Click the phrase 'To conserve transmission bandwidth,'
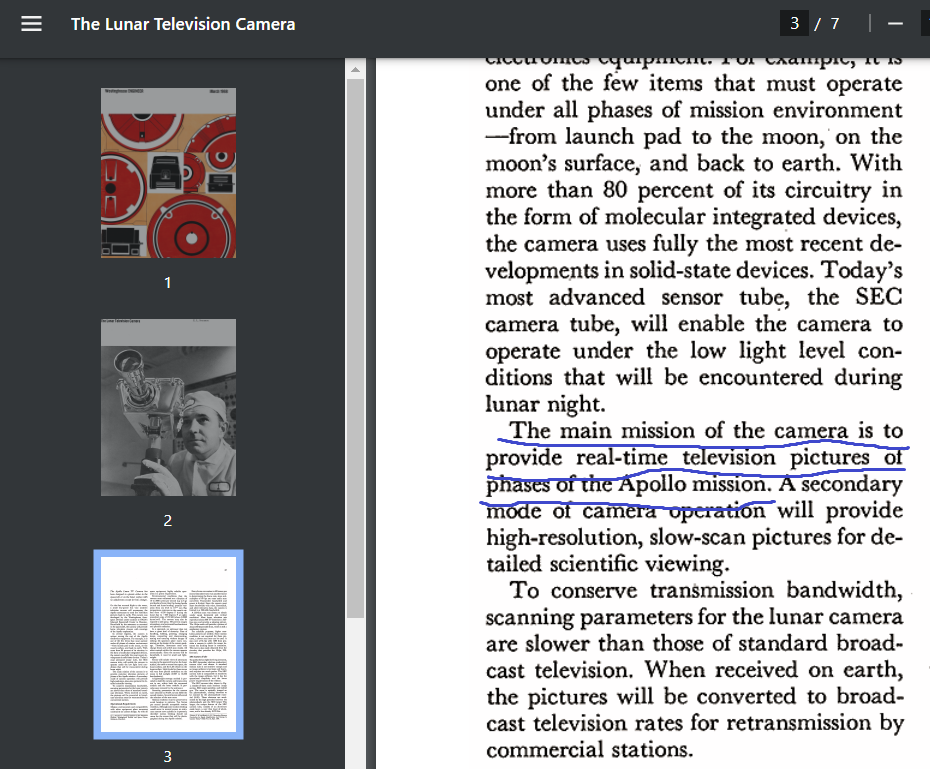930x769 pixels. pos(706,591)
